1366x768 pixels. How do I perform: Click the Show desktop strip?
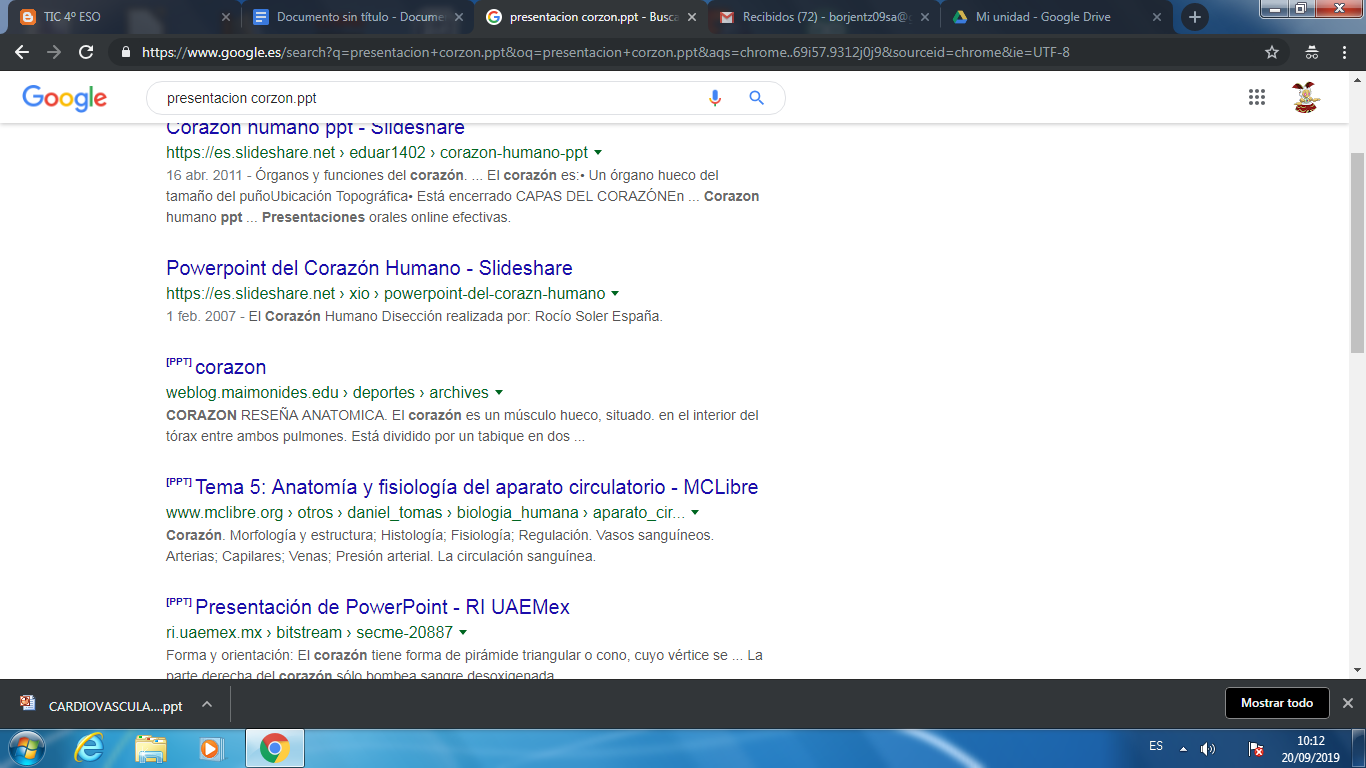[x=1360, y=748]
